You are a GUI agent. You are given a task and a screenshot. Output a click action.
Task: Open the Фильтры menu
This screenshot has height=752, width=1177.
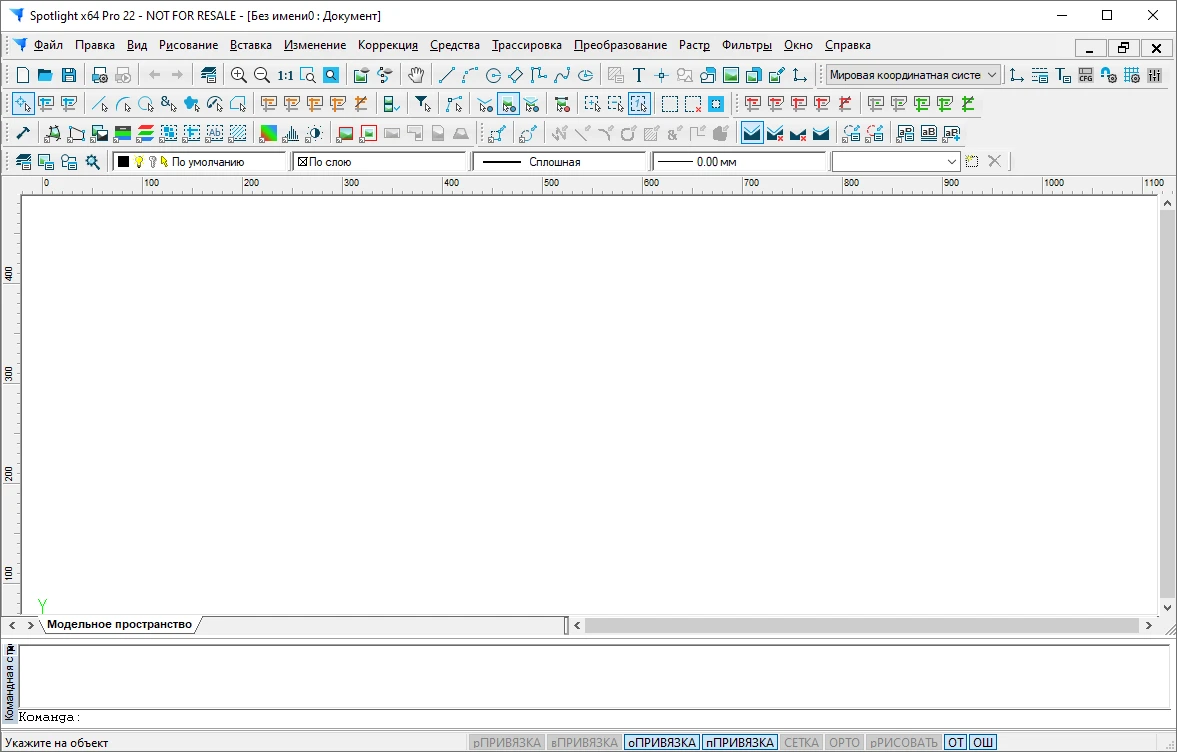click(x=746, y=45)
